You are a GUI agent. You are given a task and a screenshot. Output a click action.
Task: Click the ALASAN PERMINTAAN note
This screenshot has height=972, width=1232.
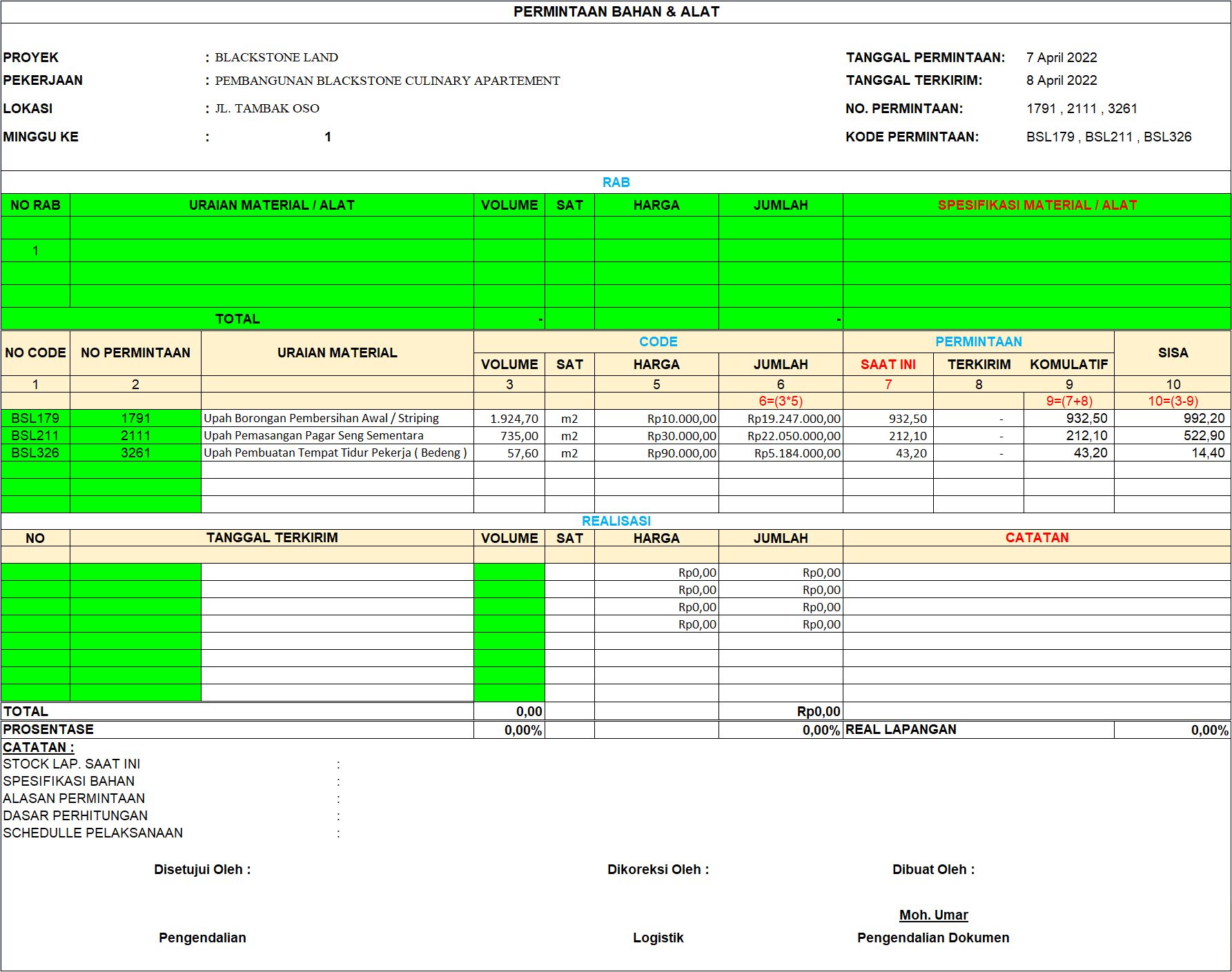click(74, 798)
